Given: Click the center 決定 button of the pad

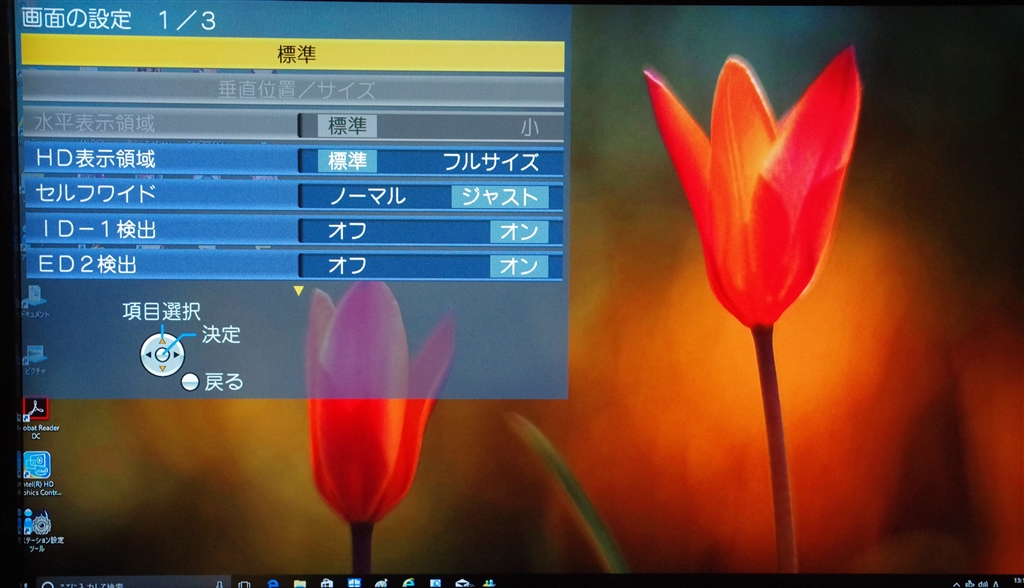Looking at the screenshot, I should coord(162,355).
